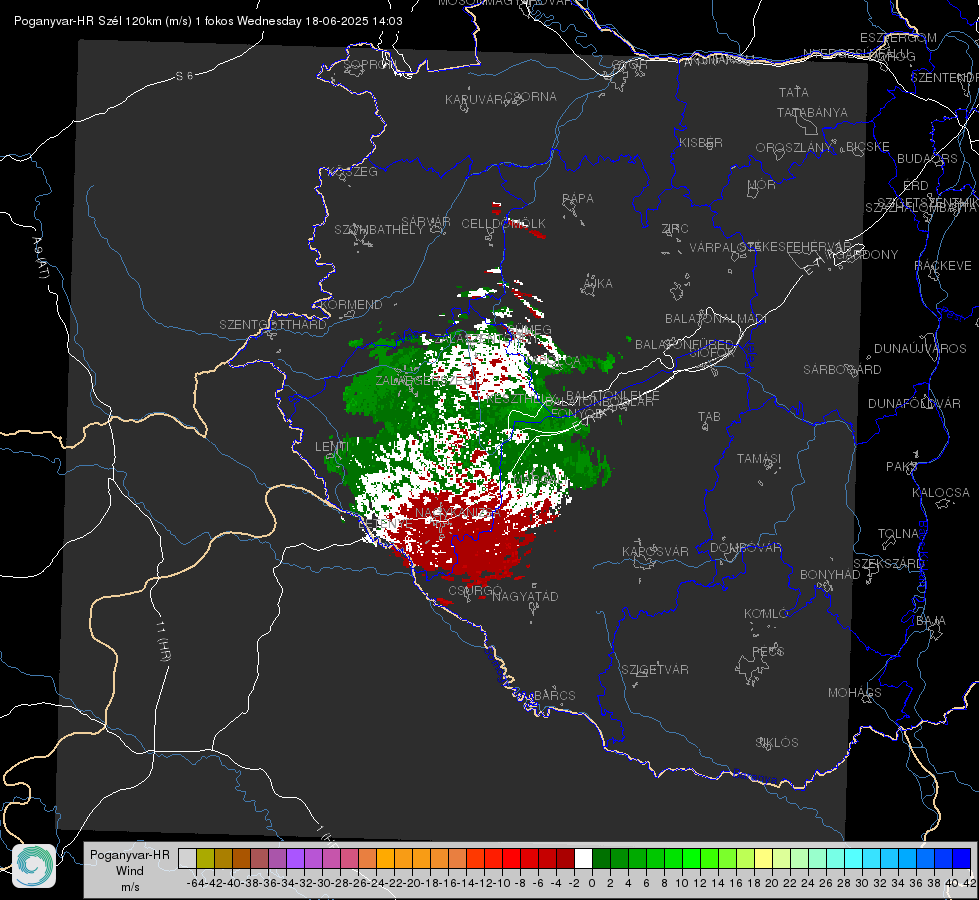Image resolution: width=979 pixels, height=900 pixels.
Task: Select the SARVAR city label
Action: (426, 222)
